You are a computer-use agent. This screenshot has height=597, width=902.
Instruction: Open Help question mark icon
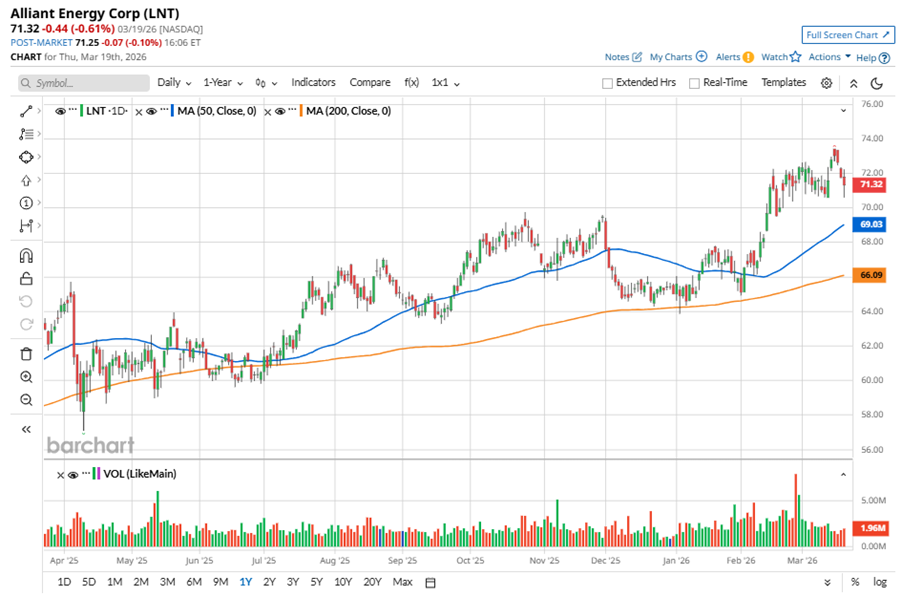pyautogui.click(x=885, y=58)
